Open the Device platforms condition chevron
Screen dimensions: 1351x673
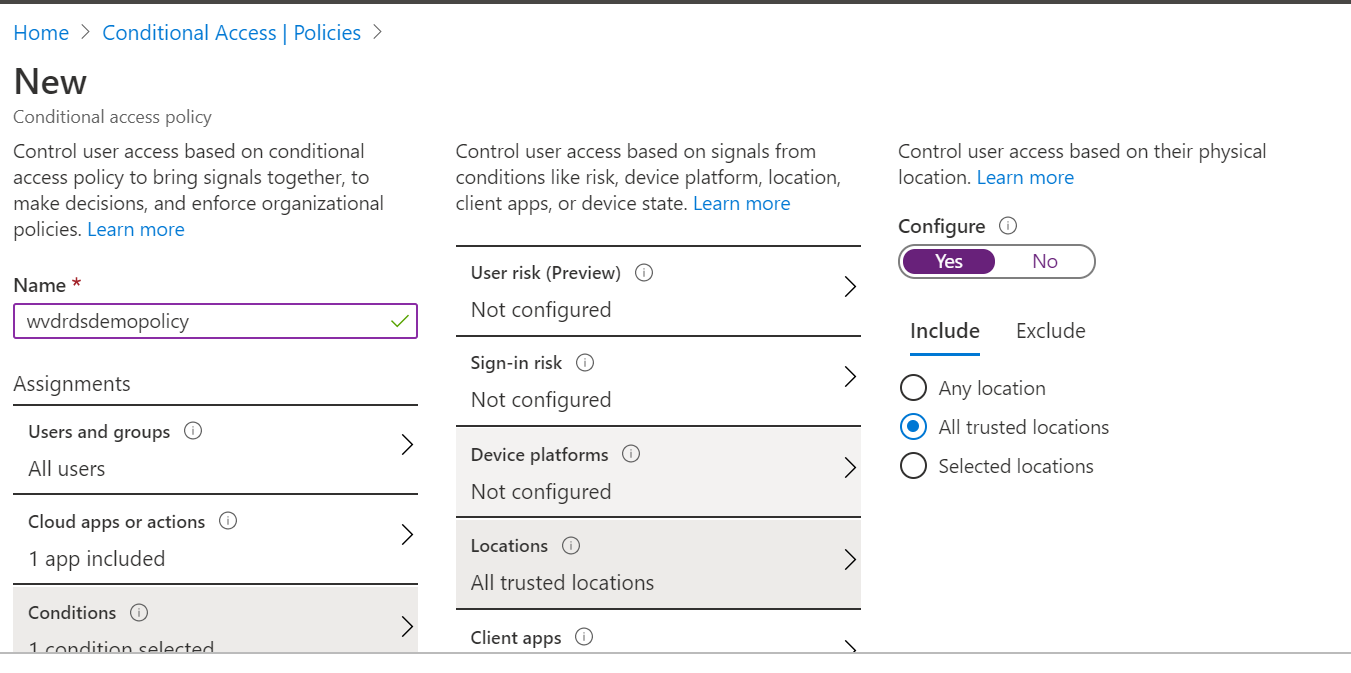[850, 468]
